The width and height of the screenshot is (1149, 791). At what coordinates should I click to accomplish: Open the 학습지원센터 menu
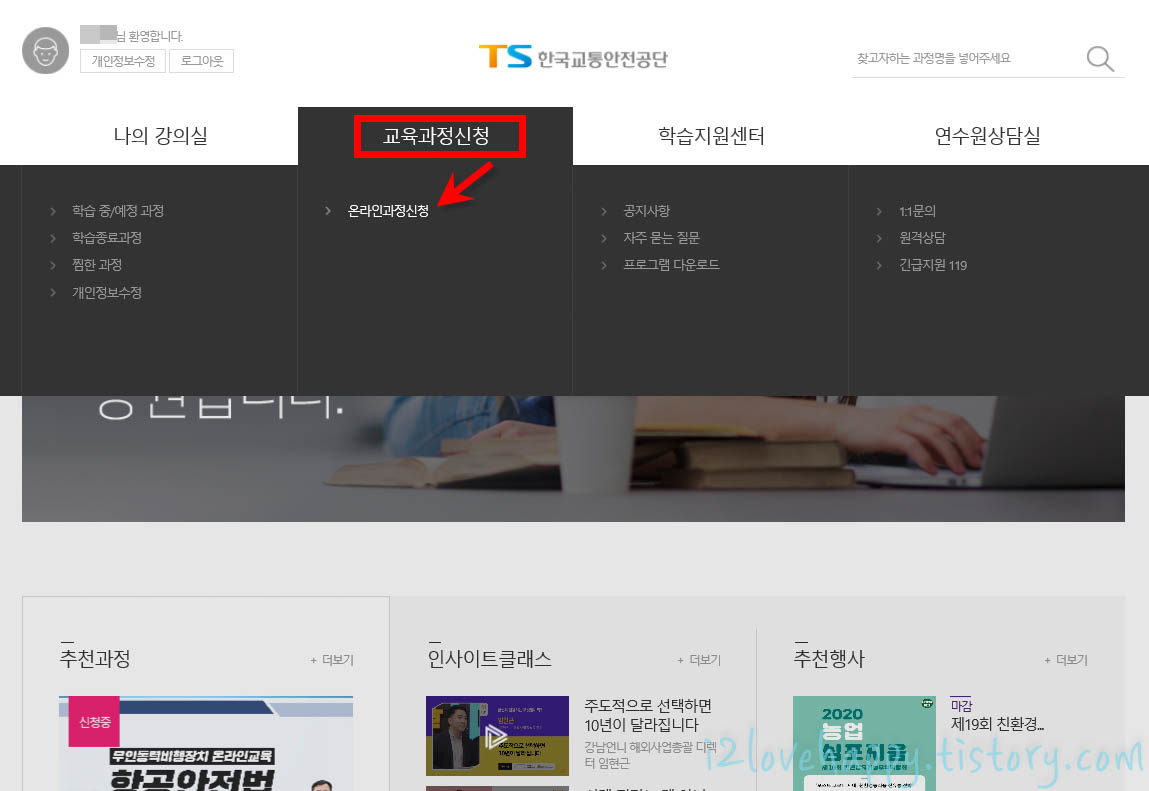pos(711,136)
